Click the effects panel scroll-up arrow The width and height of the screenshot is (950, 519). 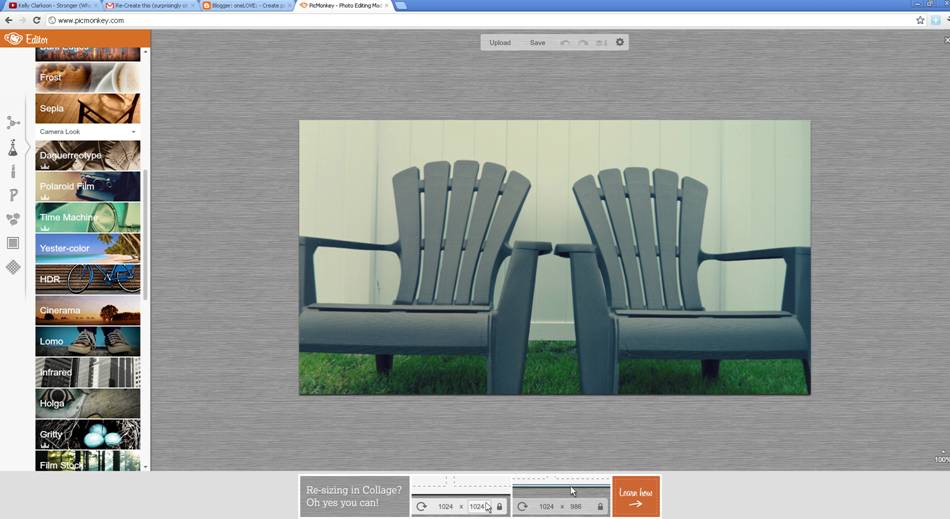click(145, 52)
